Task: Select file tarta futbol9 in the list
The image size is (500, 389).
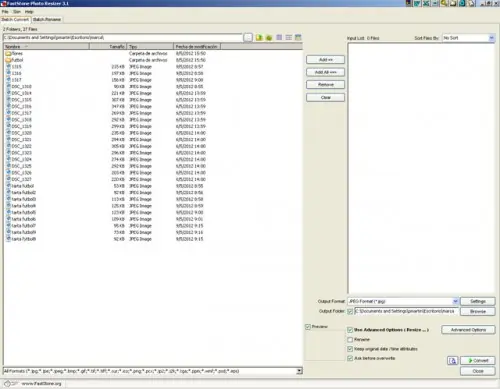Action: 24,232
